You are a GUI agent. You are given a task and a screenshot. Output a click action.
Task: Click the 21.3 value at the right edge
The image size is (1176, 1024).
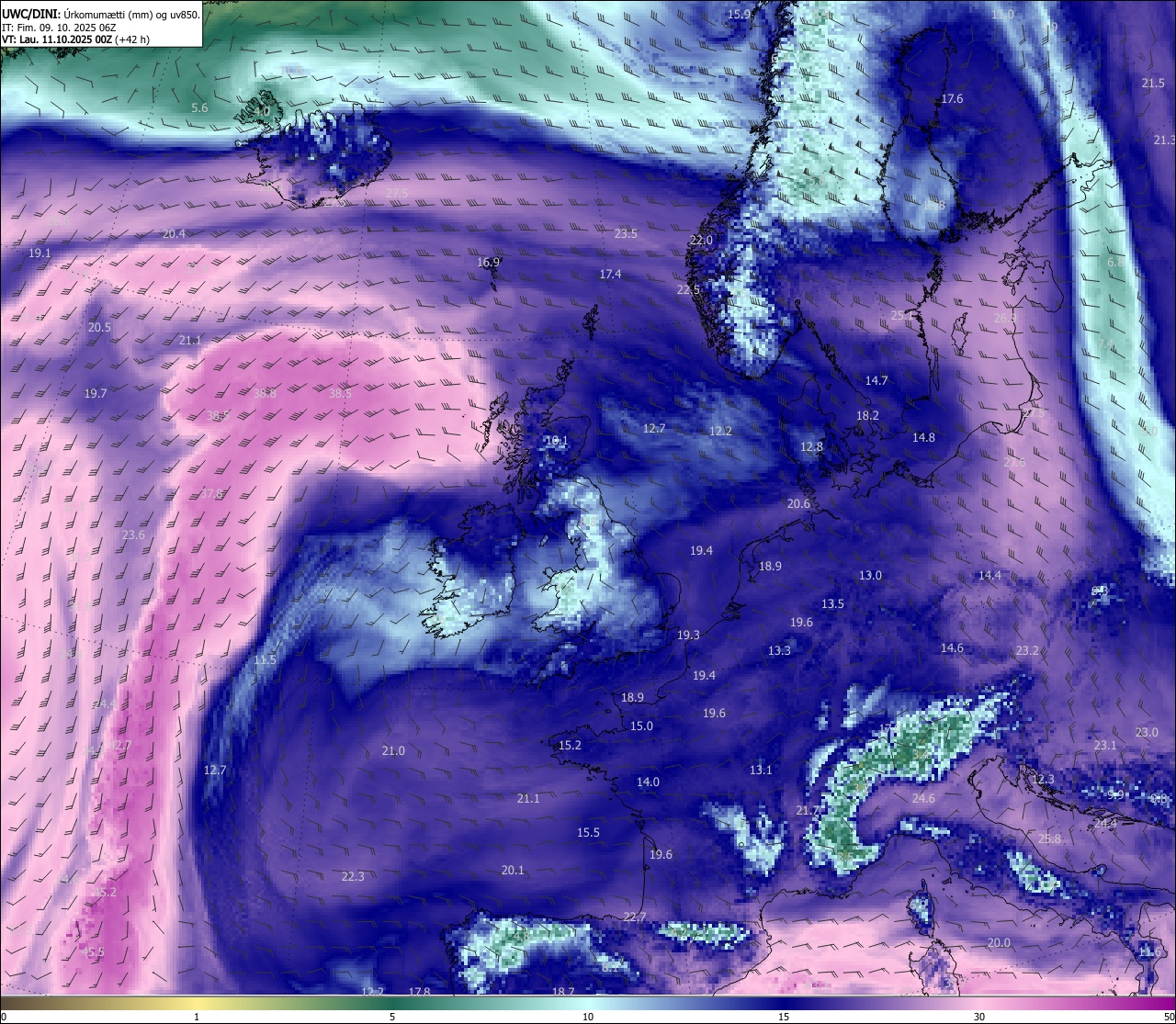point(1164,140)
